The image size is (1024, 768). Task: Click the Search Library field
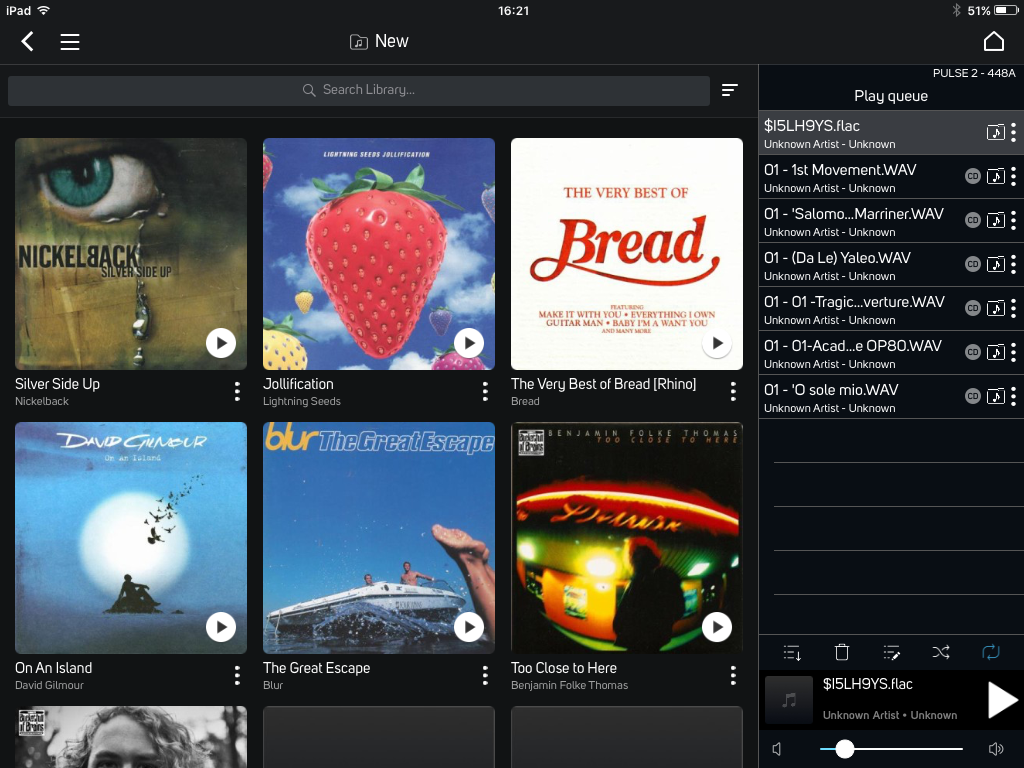coord(359,90)
